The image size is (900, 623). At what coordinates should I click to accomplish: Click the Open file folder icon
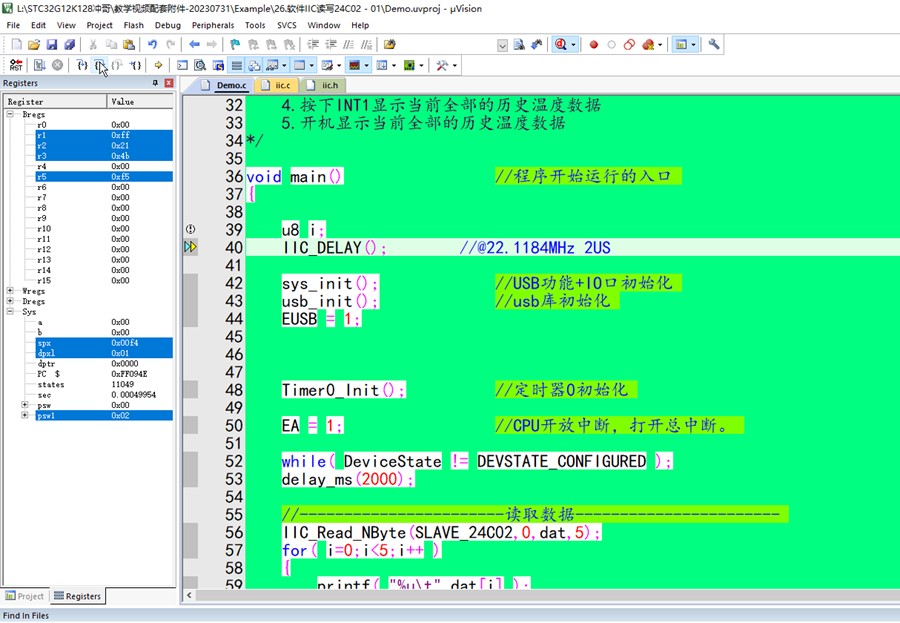[x=34, y=45]
